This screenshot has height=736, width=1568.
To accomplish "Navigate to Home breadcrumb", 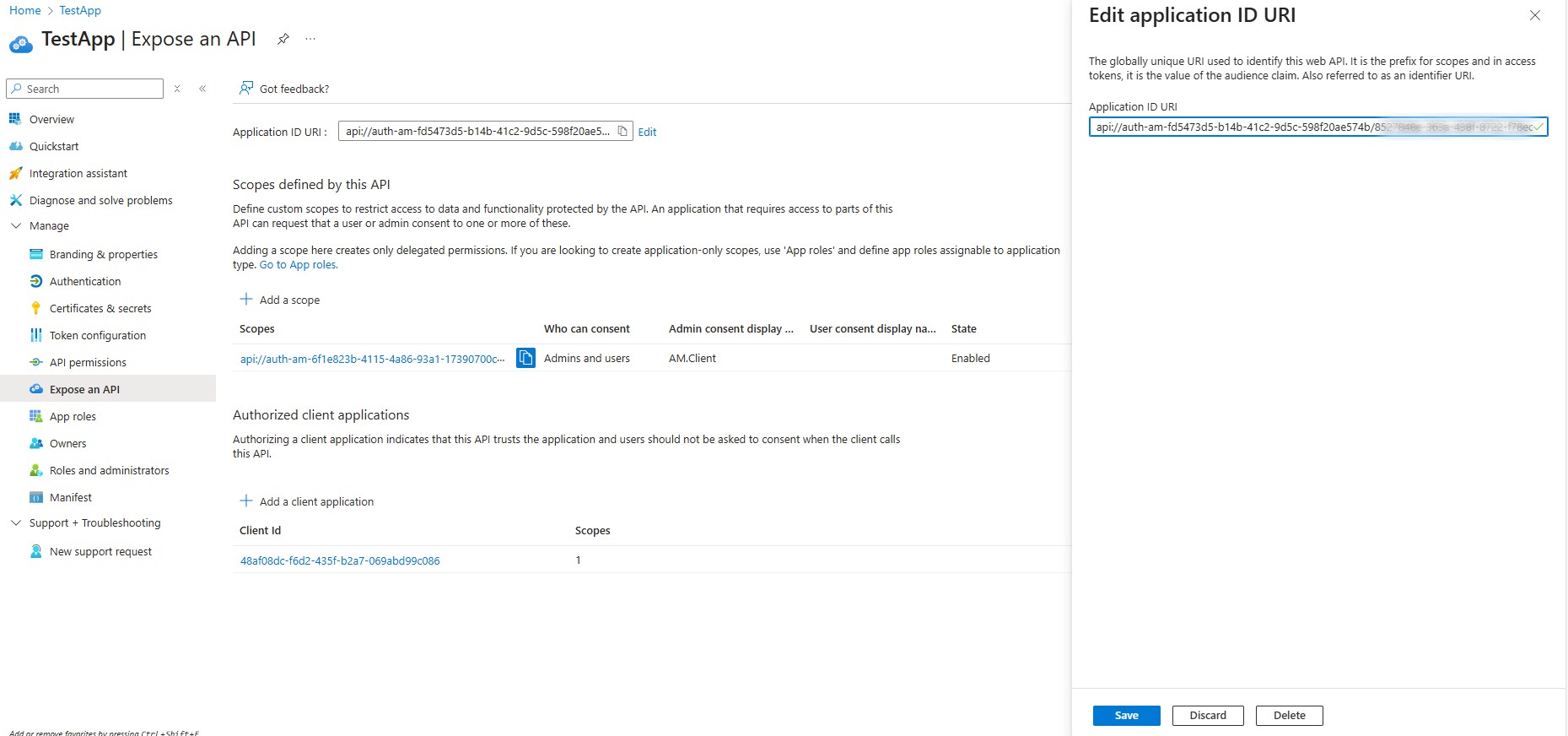I will click(x=25, y=10).
